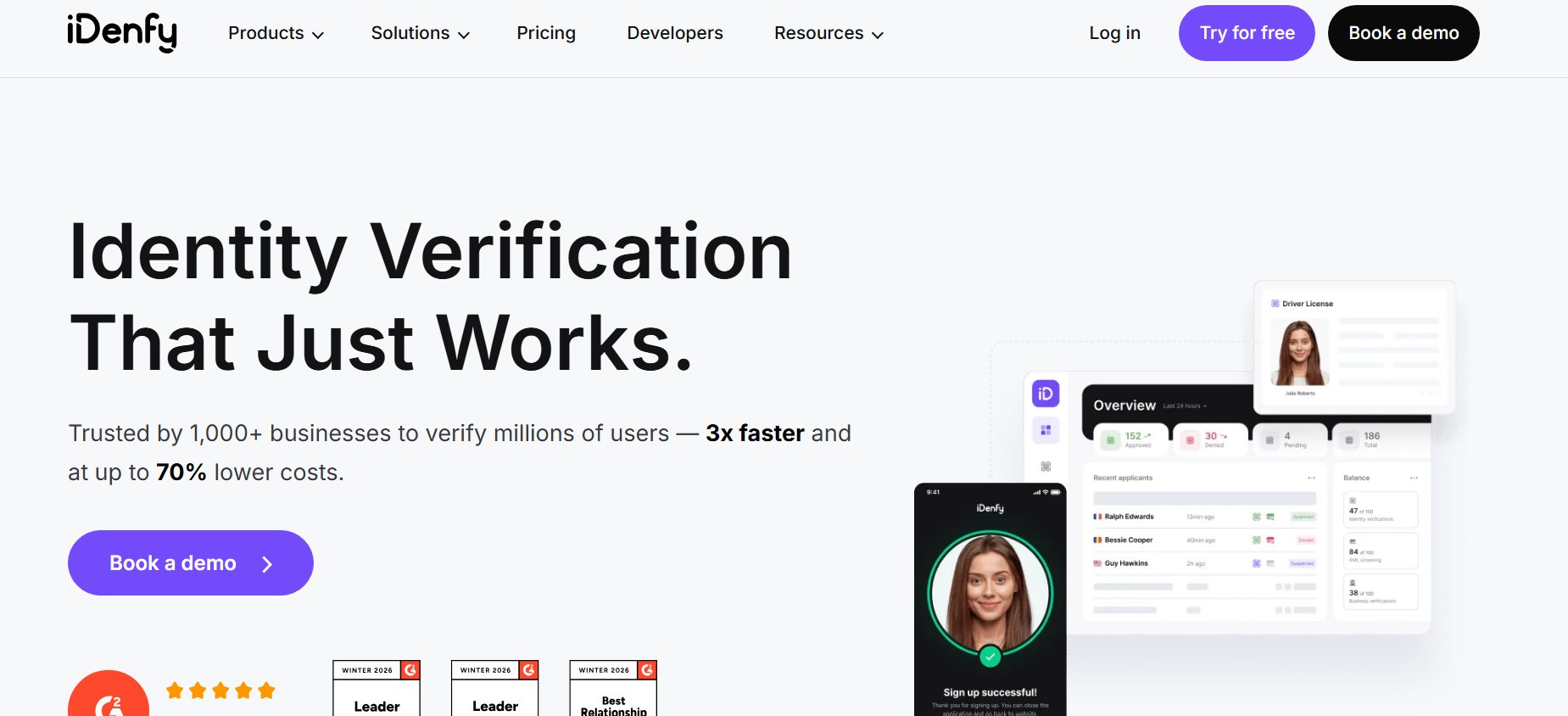The height and width of the screenshot is (716, 1568).
Task: Click the green checkmark on phone selfie
Action: [x=990, y=657]
